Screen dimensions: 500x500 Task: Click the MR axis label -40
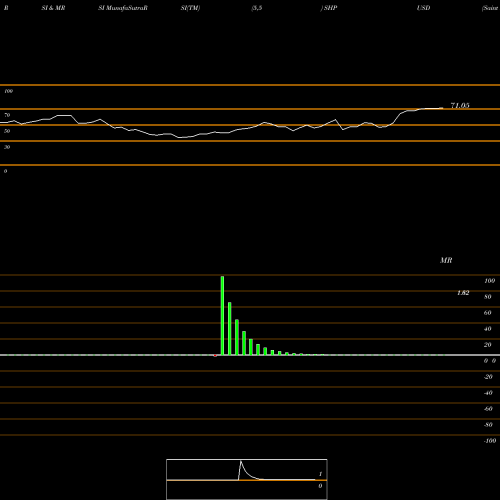(x=488, y=393)
